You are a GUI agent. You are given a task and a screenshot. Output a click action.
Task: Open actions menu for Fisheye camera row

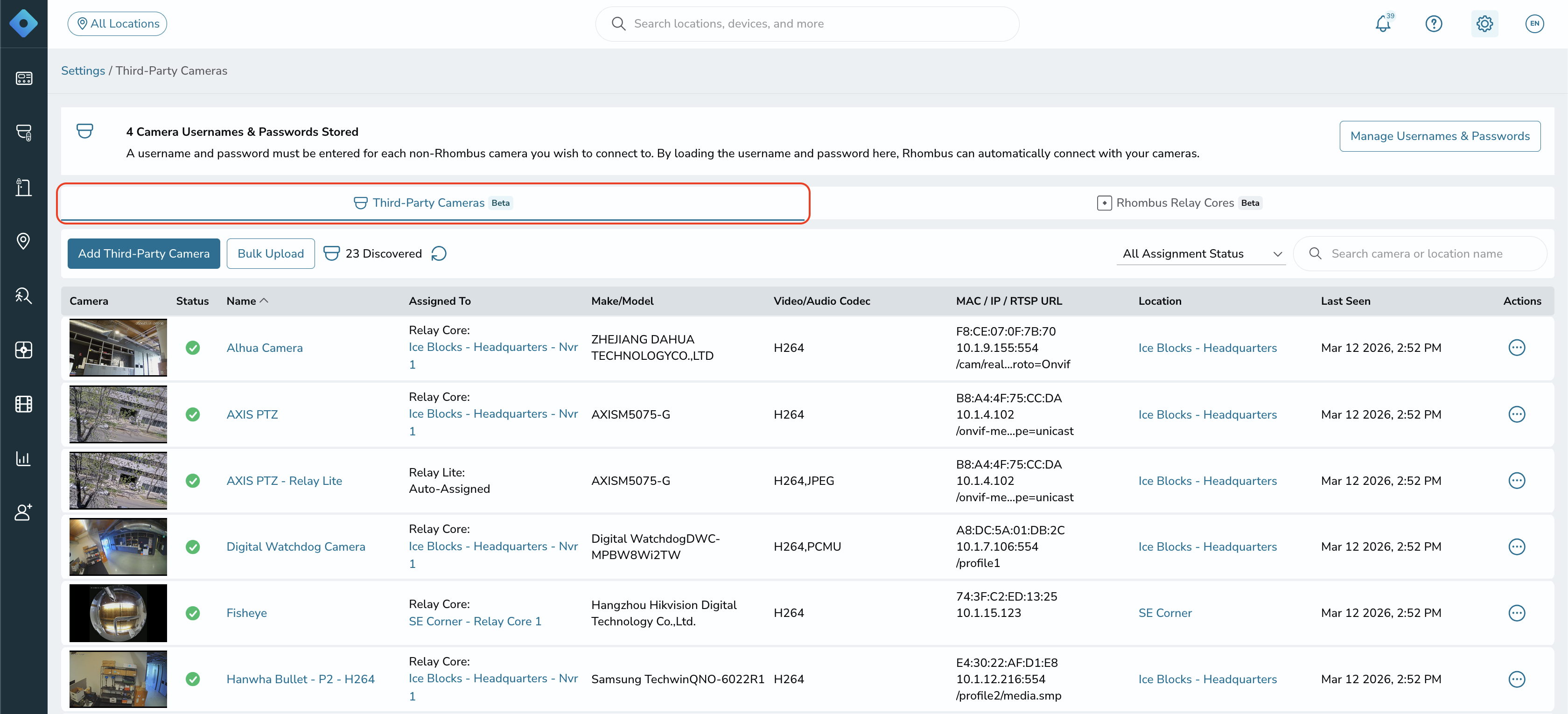pyautogui.click(x=1516, y=613)
